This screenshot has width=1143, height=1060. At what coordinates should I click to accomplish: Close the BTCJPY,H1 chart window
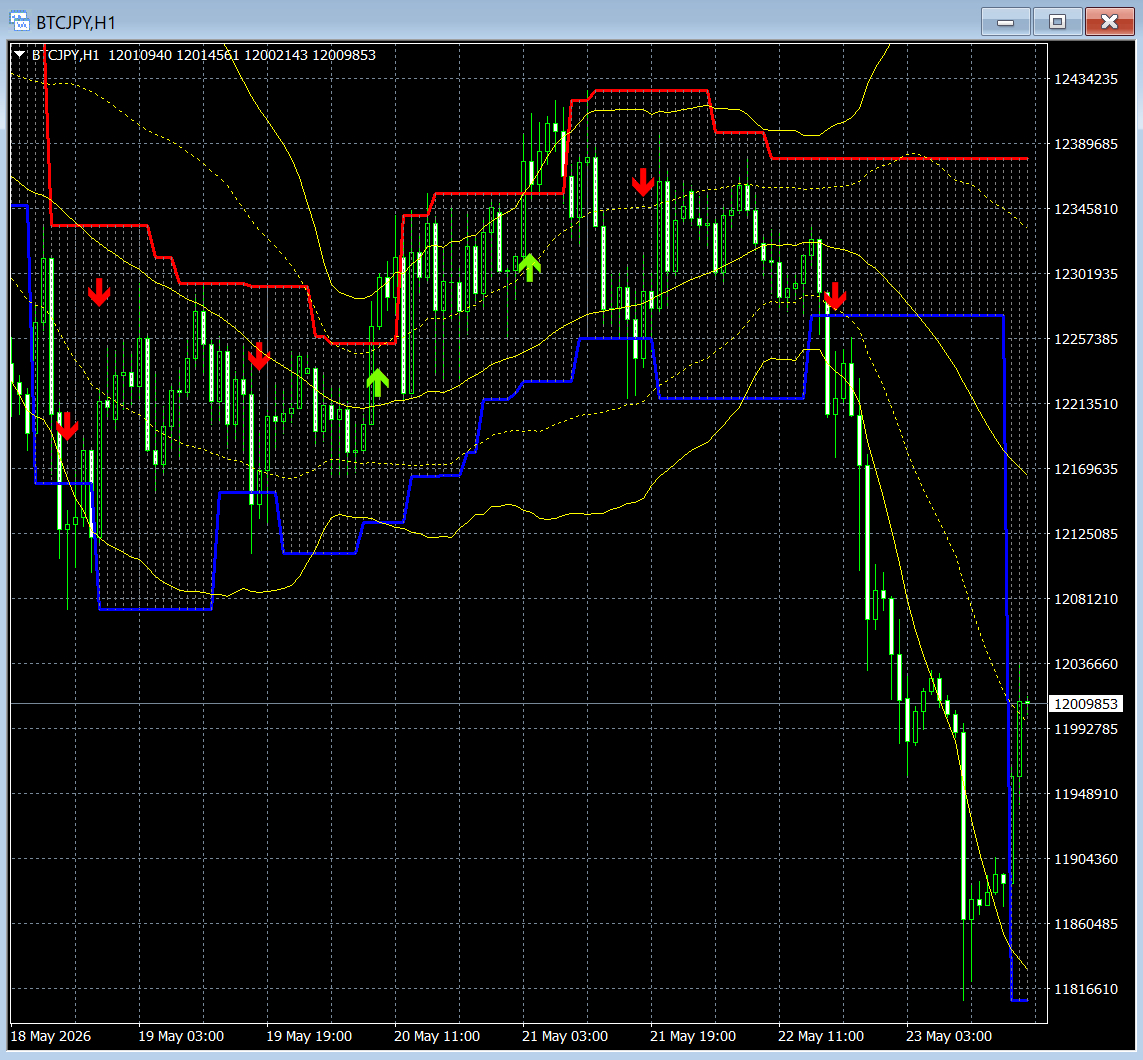pos(1109,22)
